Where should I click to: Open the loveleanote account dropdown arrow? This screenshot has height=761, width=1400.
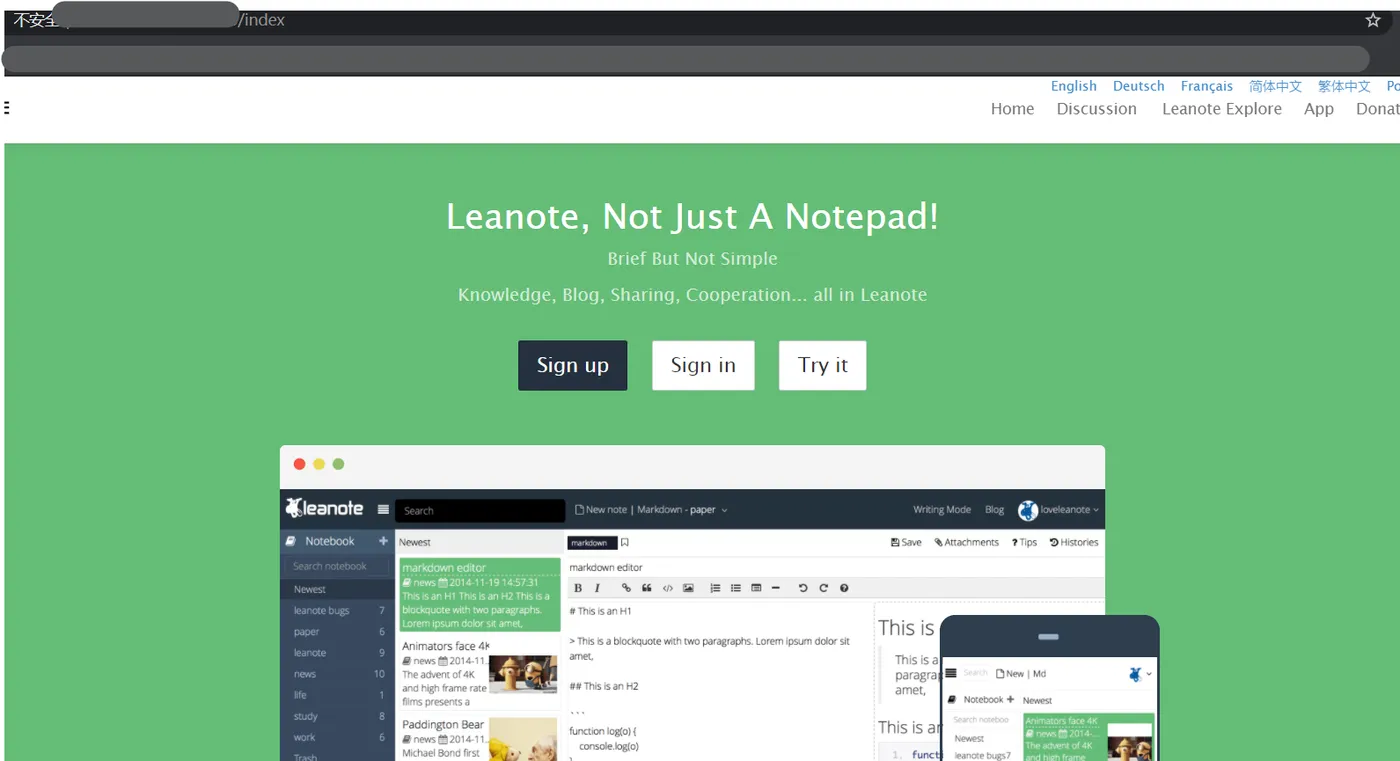point(1096,510)
